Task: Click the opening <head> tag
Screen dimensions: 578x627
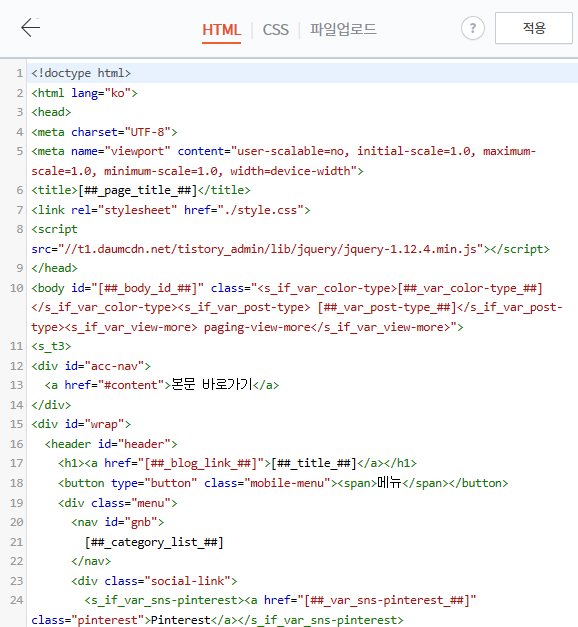Action: (51, 112)
